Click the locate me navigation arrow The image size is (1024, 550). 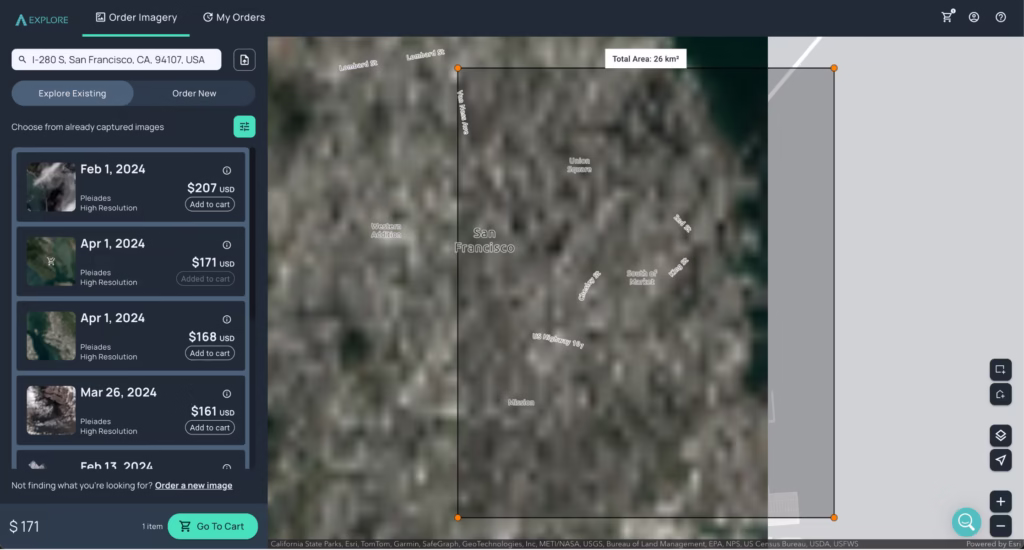pos(1000,460)
